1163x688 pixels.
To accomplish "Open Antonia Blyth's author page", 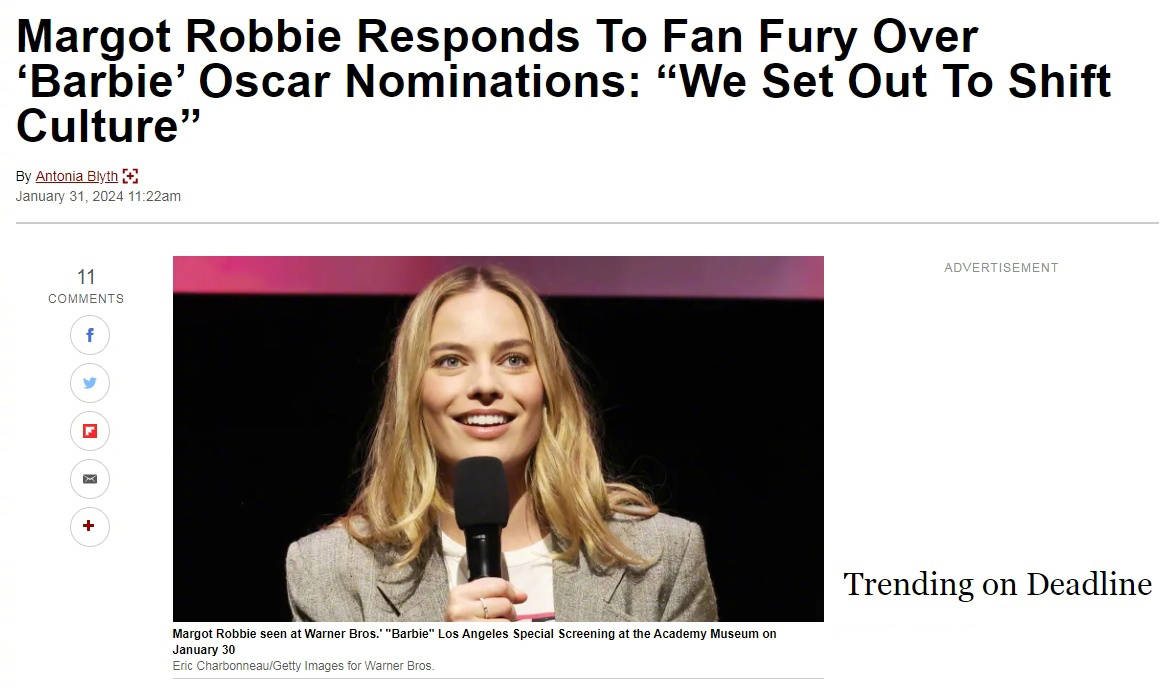I will click(x=76, y=176).
